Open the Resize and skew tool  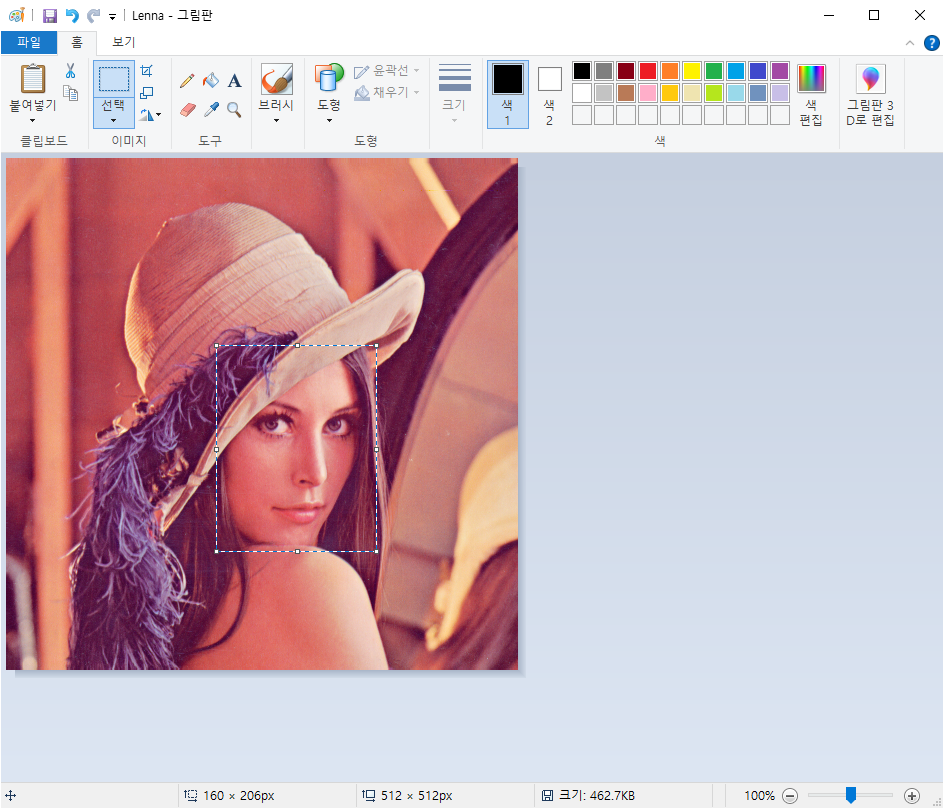[x=146, y=93]
